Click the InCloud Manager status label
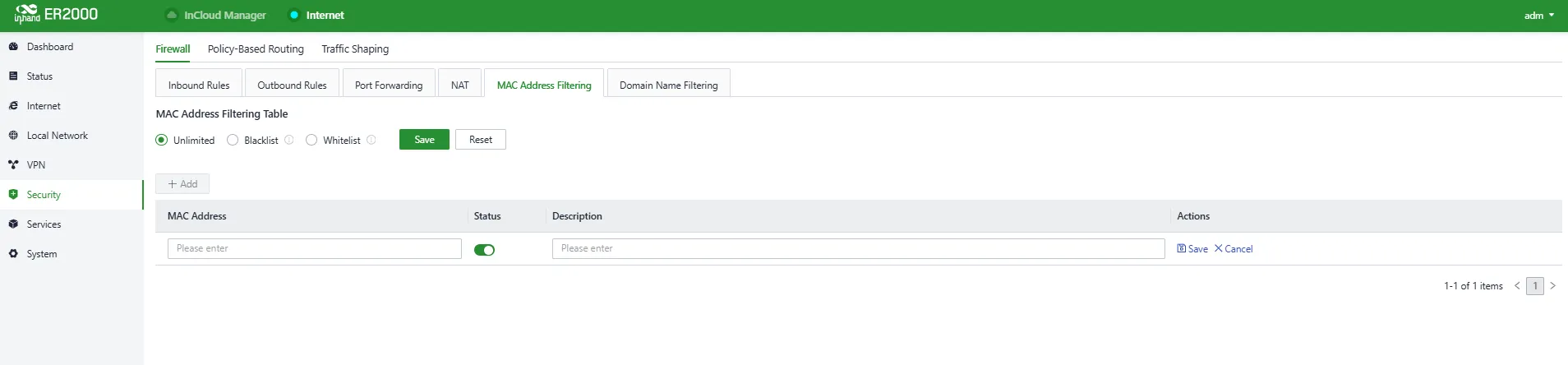The image size is (1568, 365). coord(224,15)
